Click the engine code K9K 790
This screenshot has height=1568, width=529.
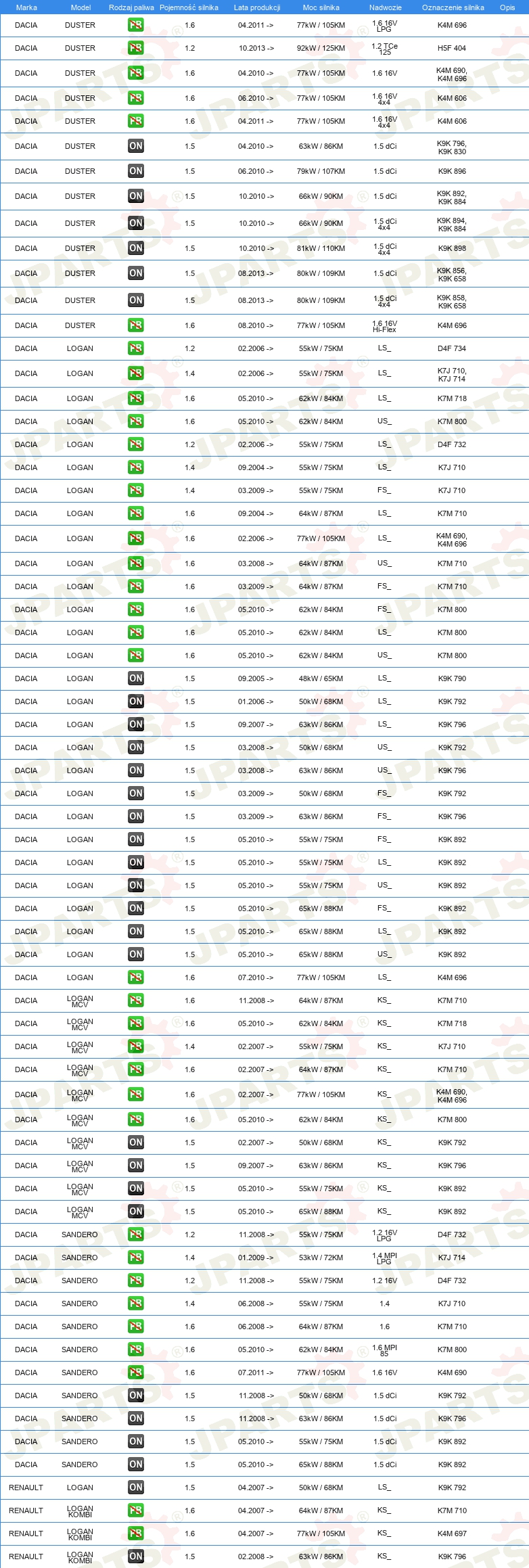tap(452, 678)
